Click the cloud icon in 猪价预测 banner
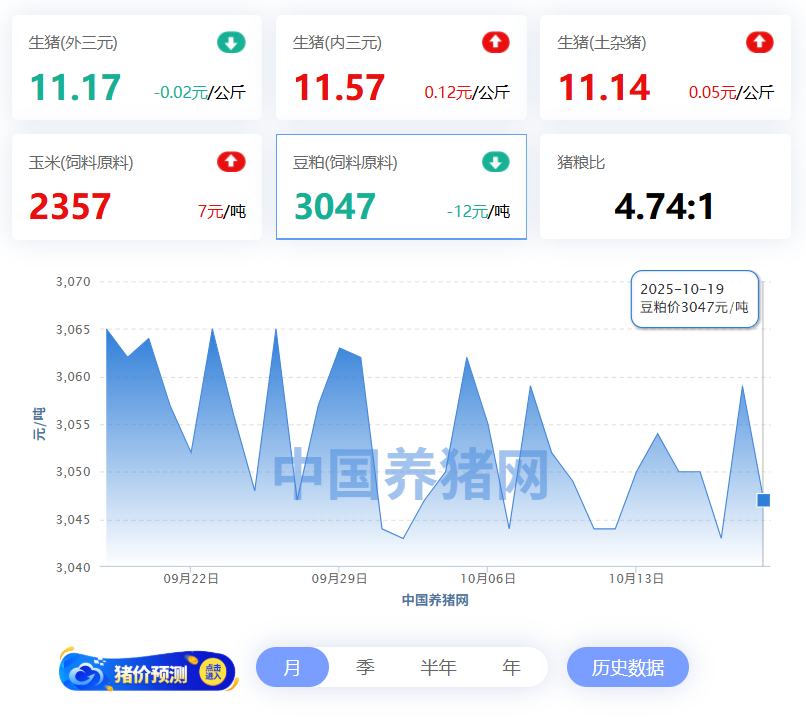The width and height of the screenshot is (806, 728). point(87,674)
